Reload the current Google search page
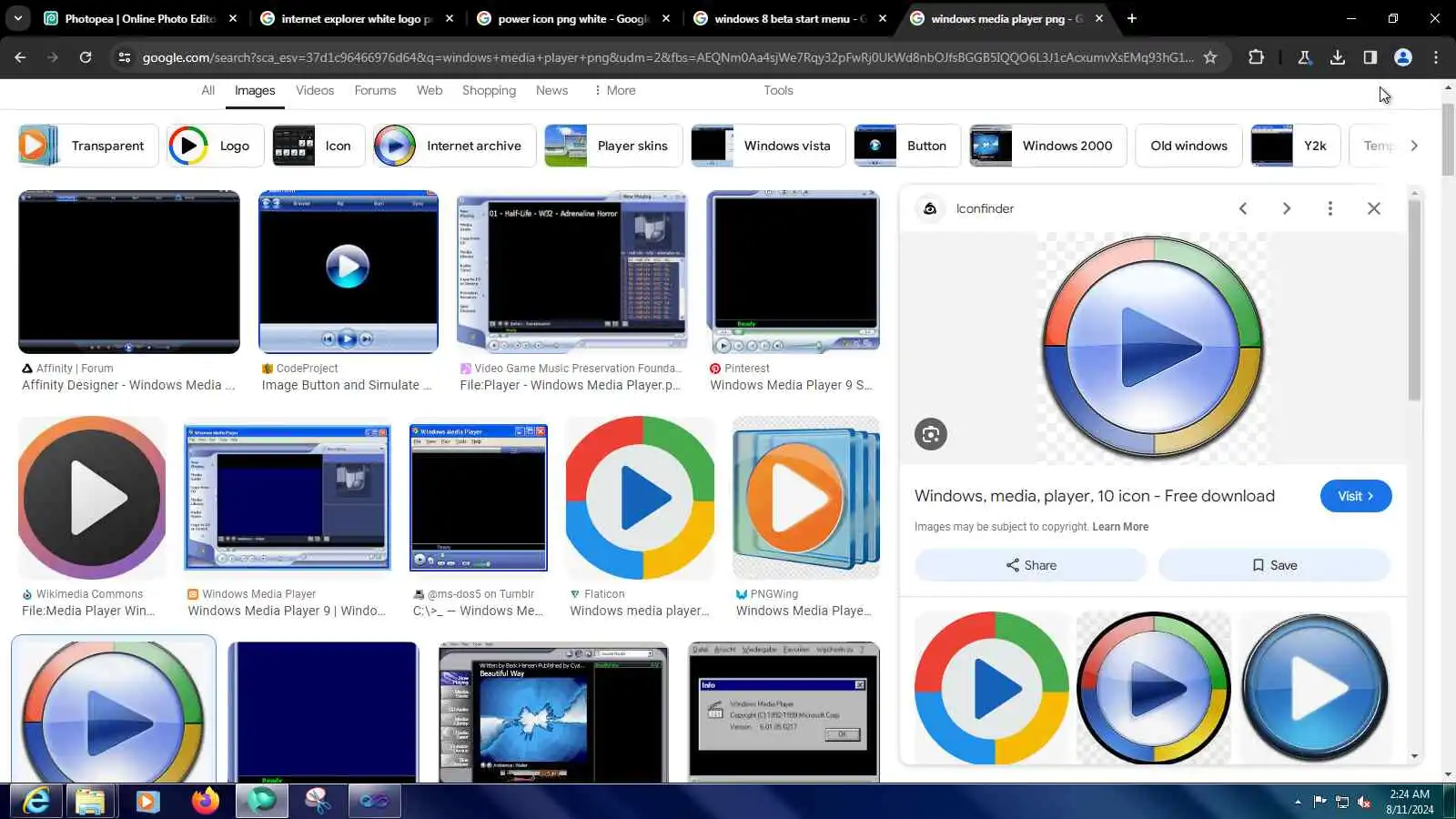The height and width of the screenshot is (819, 1456). 86,57
